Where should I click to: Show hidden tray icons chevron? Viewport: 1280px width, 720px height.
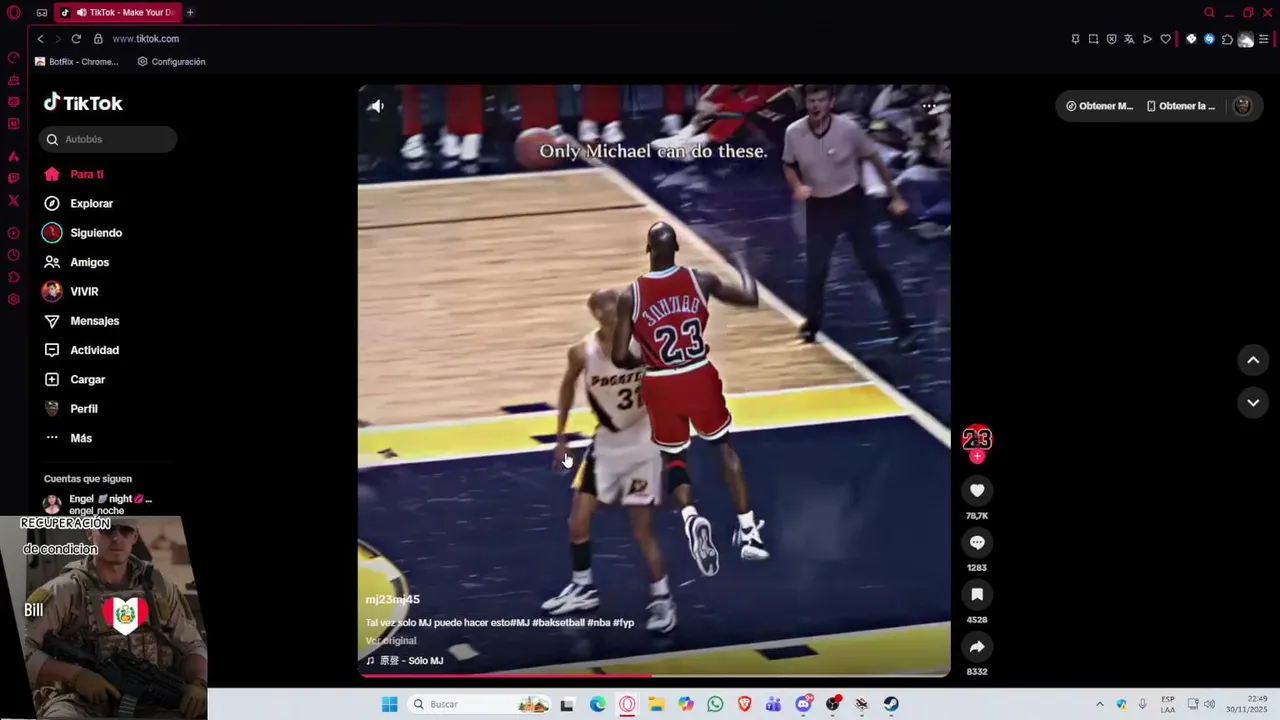(x=1100, y=704)
